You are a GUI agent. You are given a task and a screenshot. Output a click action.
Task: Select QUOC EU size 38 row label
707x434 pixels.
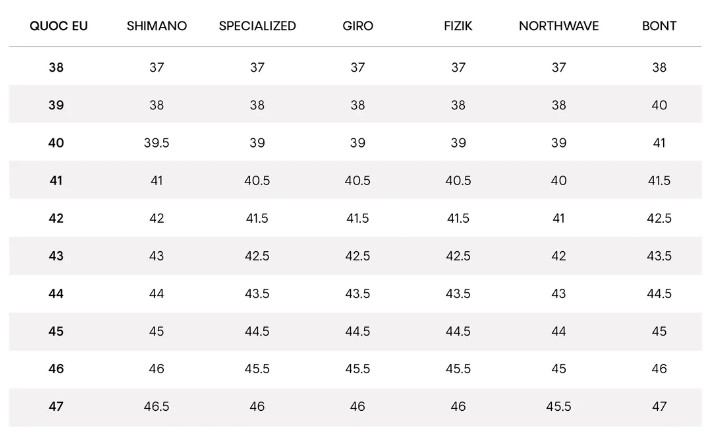point(56,68)
